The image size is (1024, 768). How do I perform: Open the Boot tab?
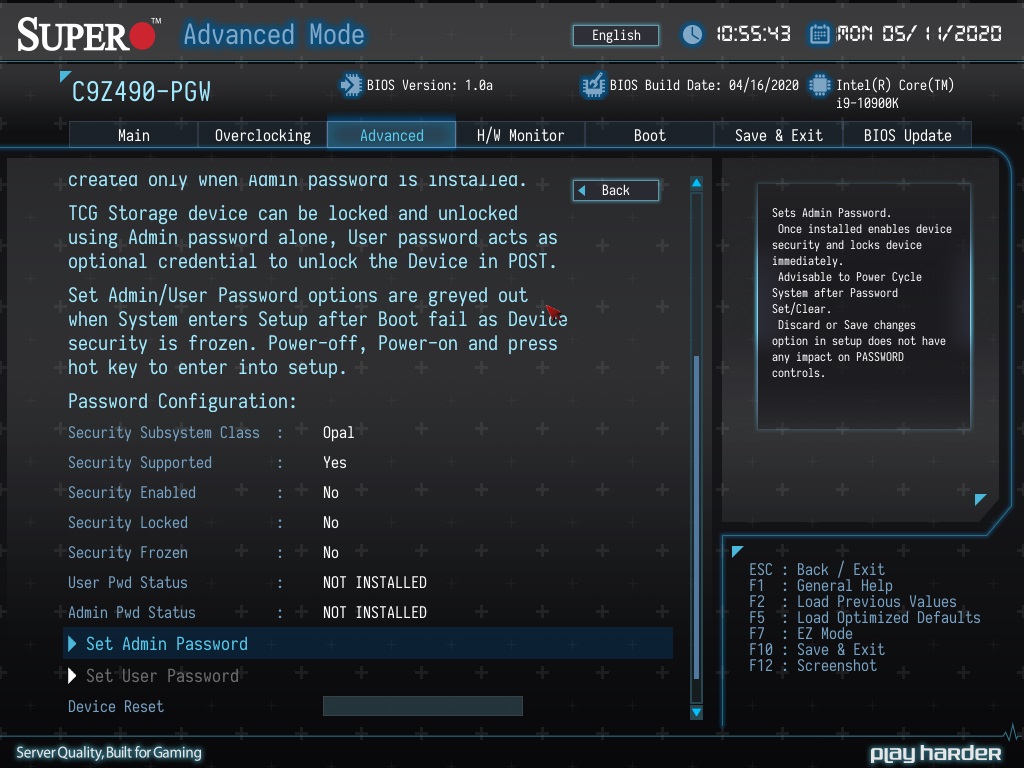click(x=649, y=135)
